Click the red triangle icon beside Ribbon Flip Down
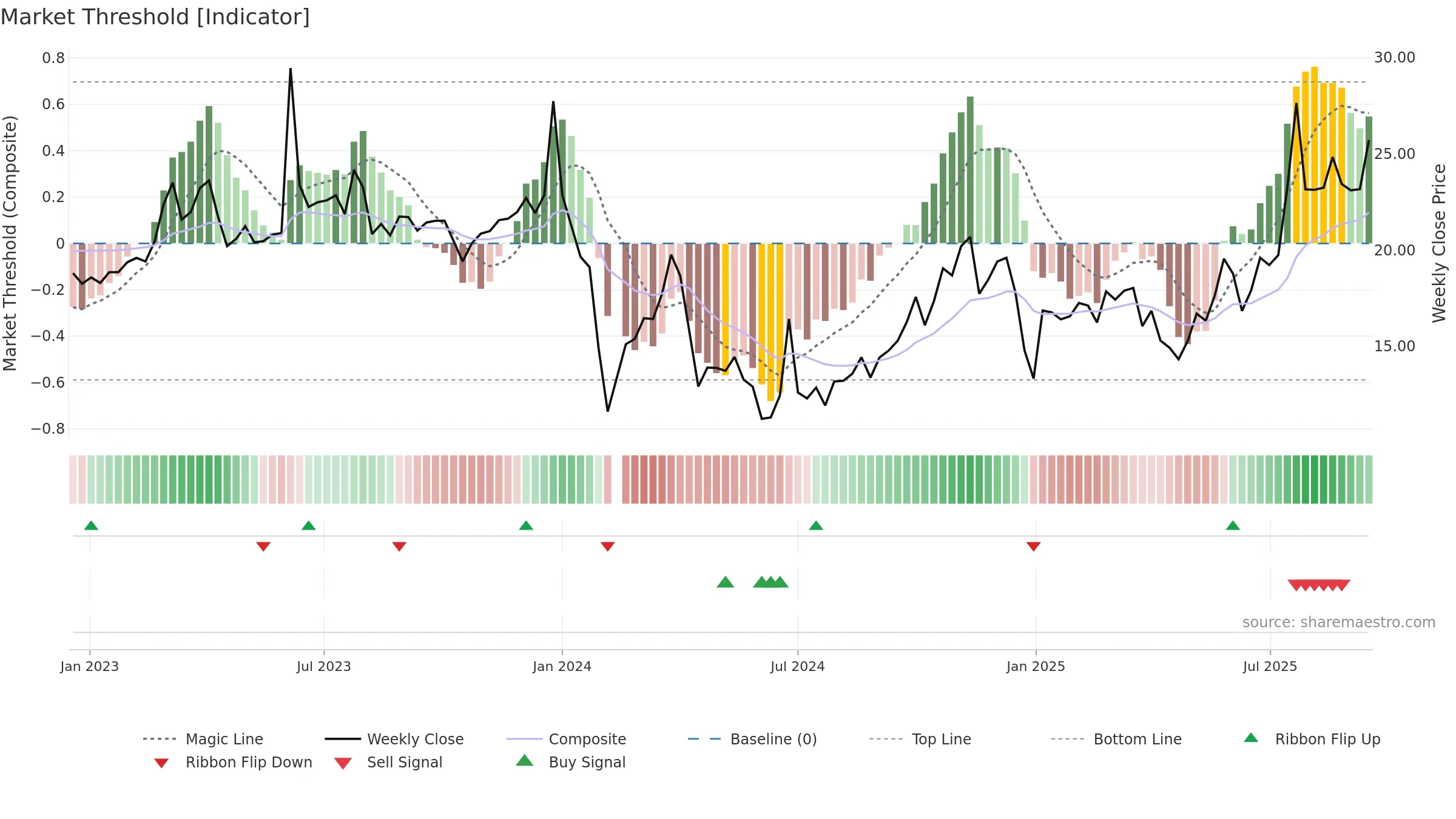This screenshot has width=1456, height=819. [x=161, y=763]
